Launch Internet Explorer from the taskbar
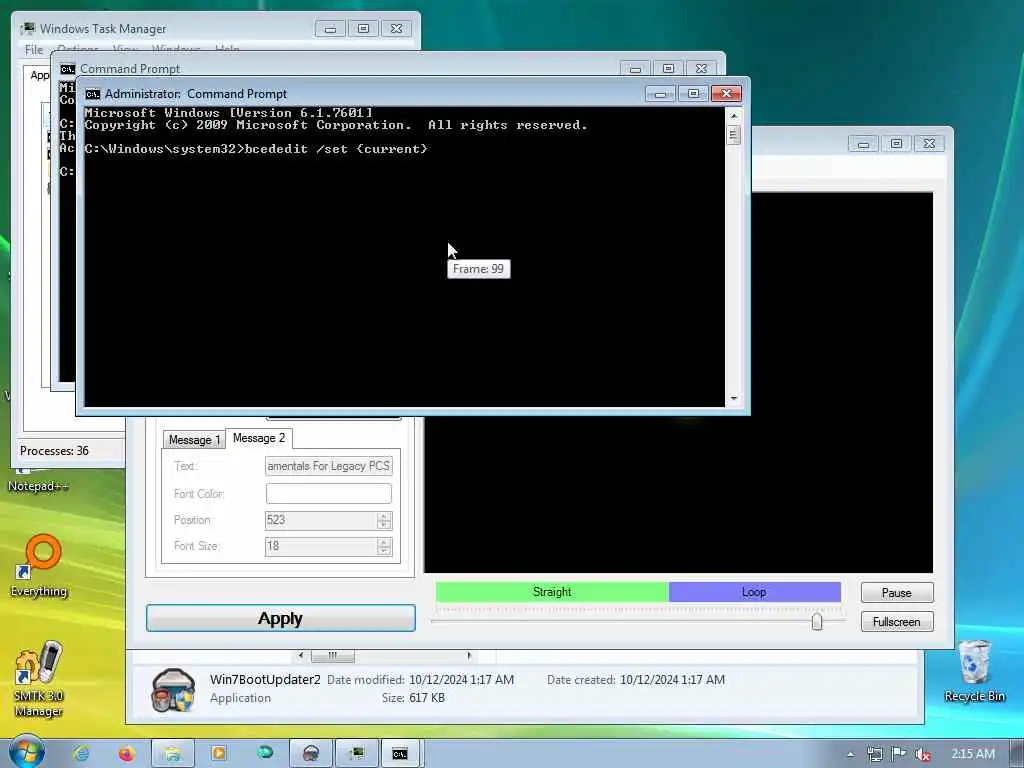Image resolution: width=1024 pixels, height=768 pixels. (x=82, y=754)
